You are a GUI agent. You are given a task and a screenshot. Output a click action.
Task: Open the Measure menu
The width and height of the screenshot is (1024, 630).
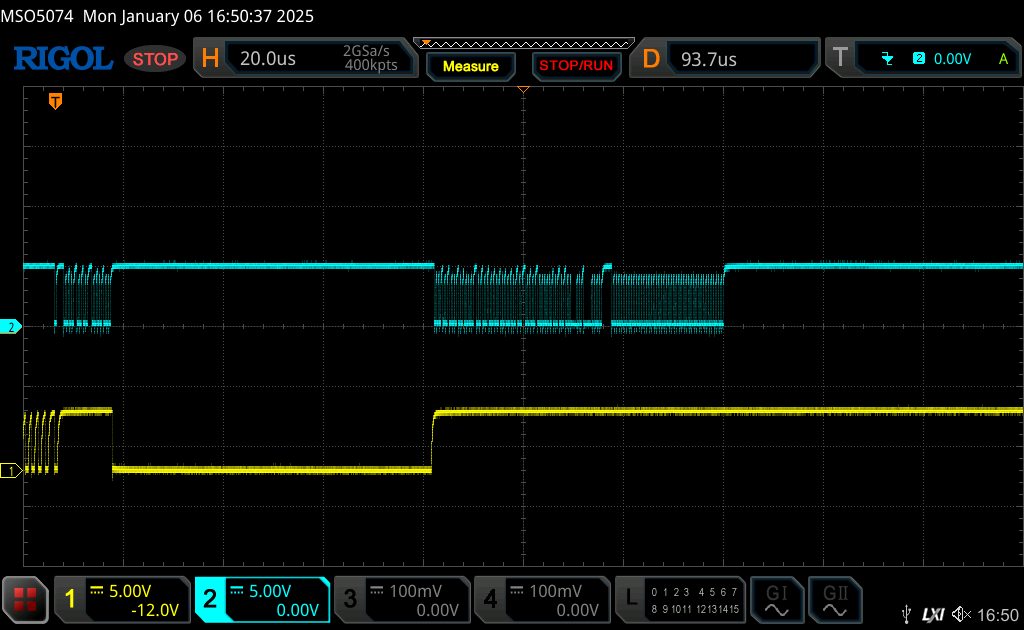coord(470,66)
